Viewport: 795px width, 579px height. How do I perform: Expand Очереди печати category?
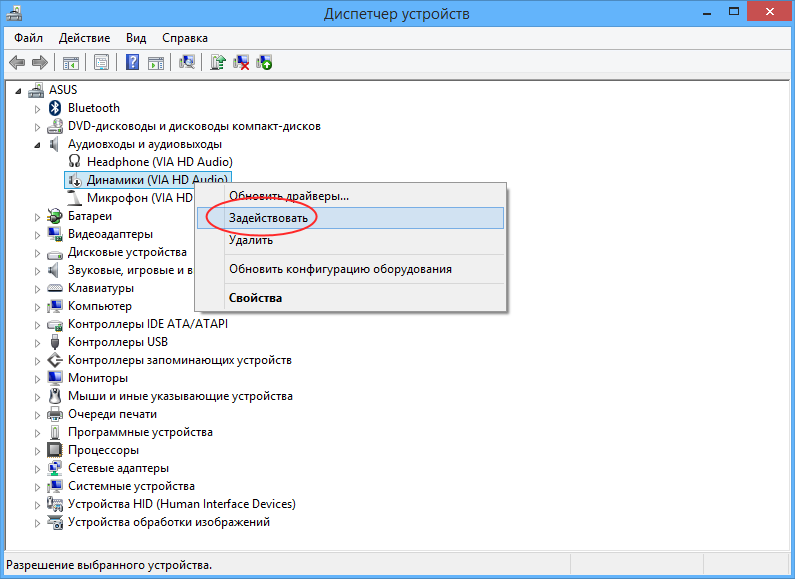coord(37,415)
